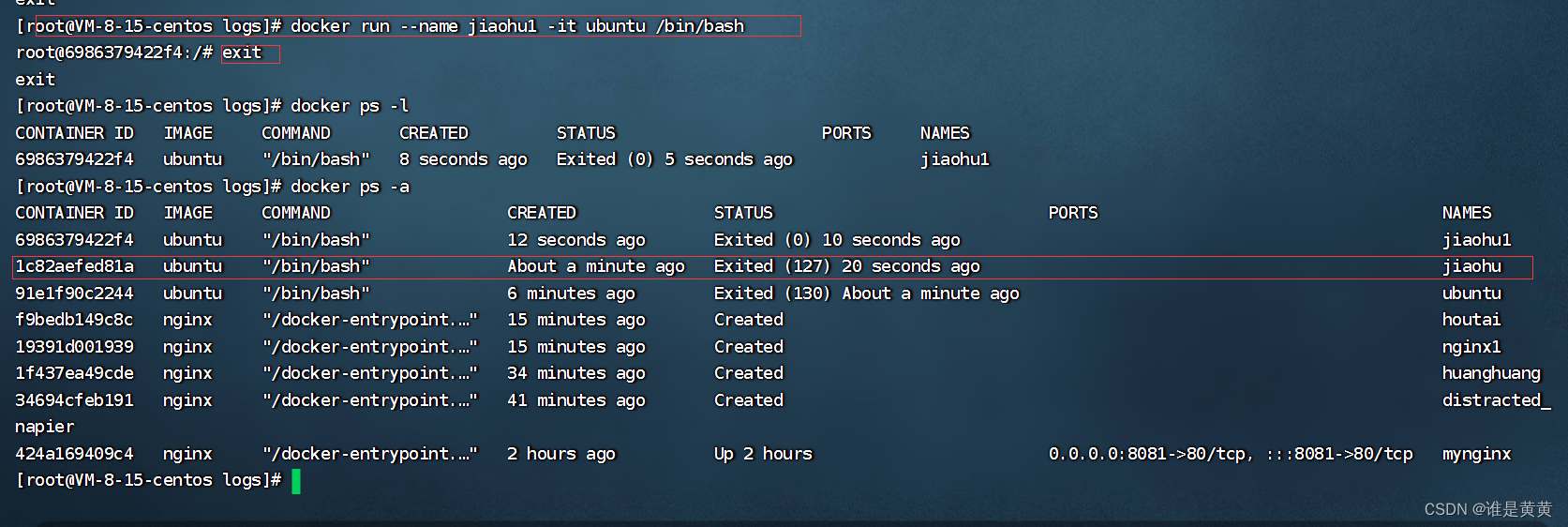The image size is (1568, 527).
Task: Select the container name houtai
Action: tap(1471, 320)
